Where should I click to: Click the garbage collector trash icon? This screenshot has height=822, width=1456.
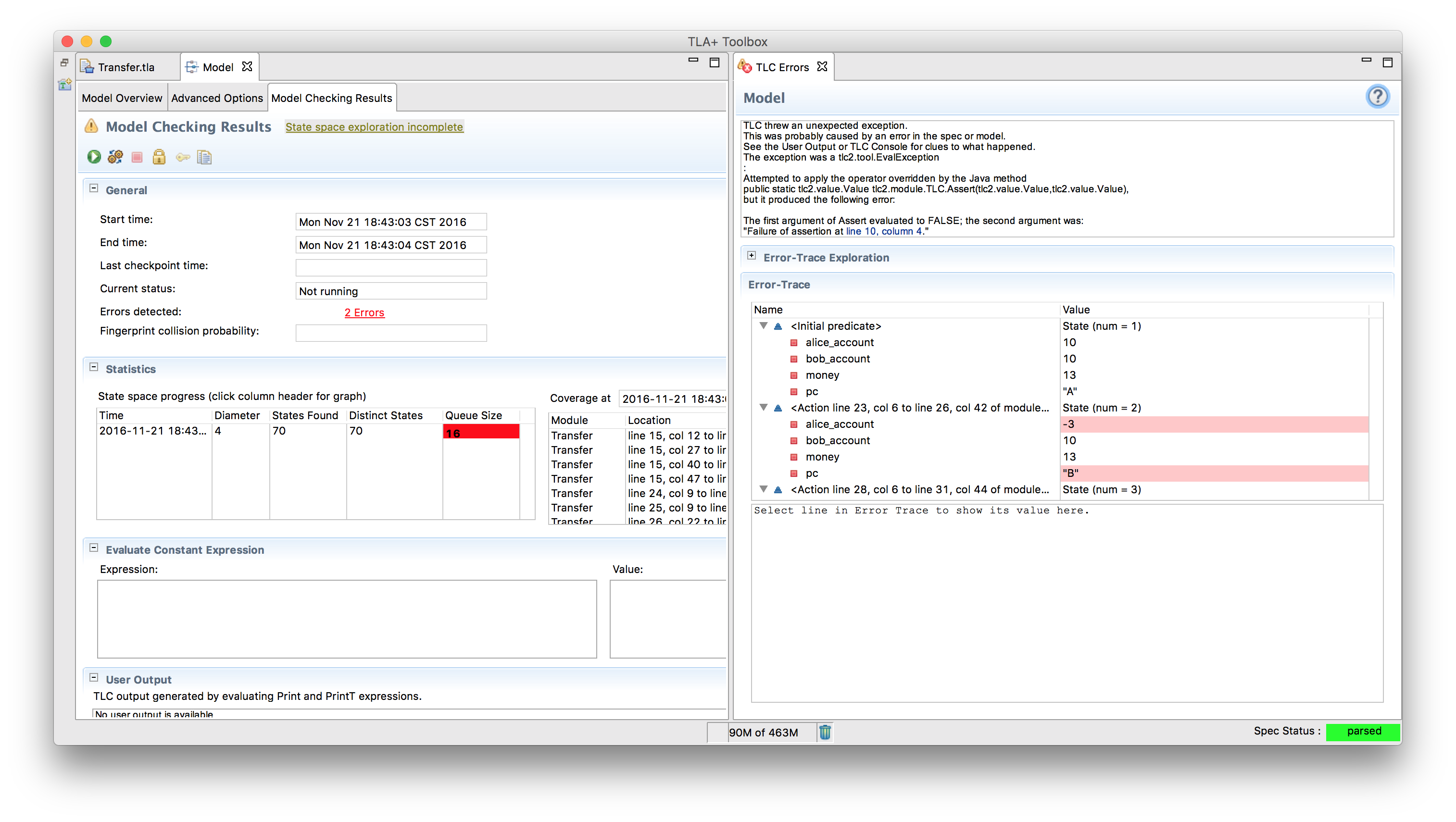825,732
